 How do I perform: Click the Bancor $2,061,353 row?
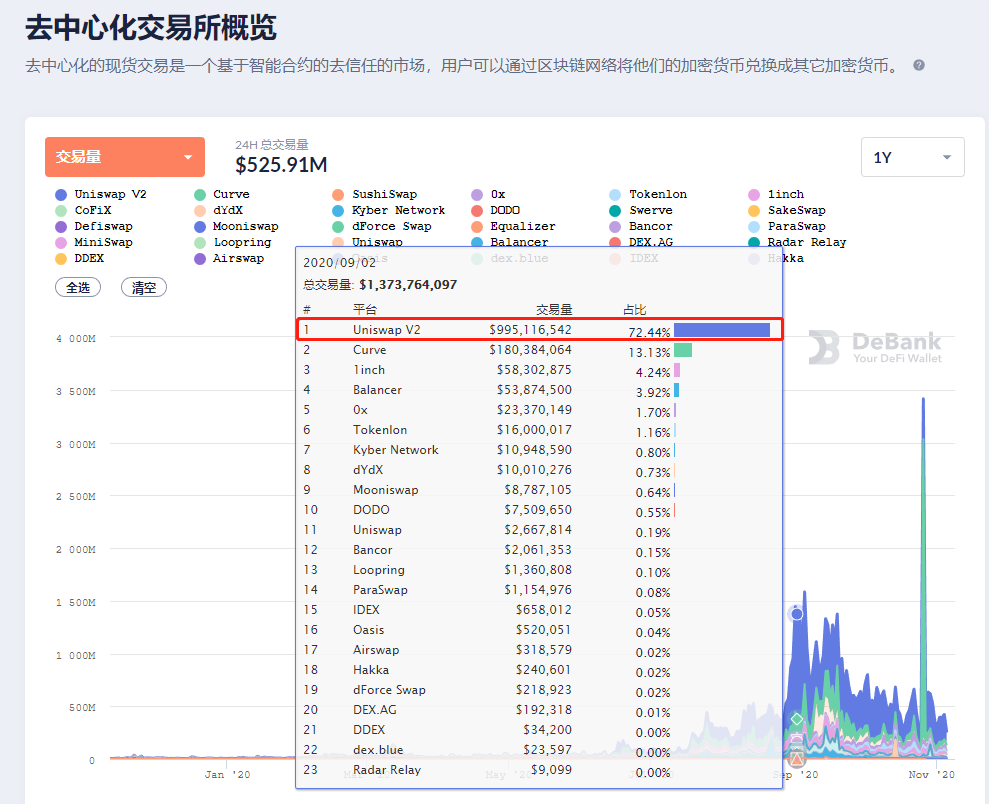540,550
